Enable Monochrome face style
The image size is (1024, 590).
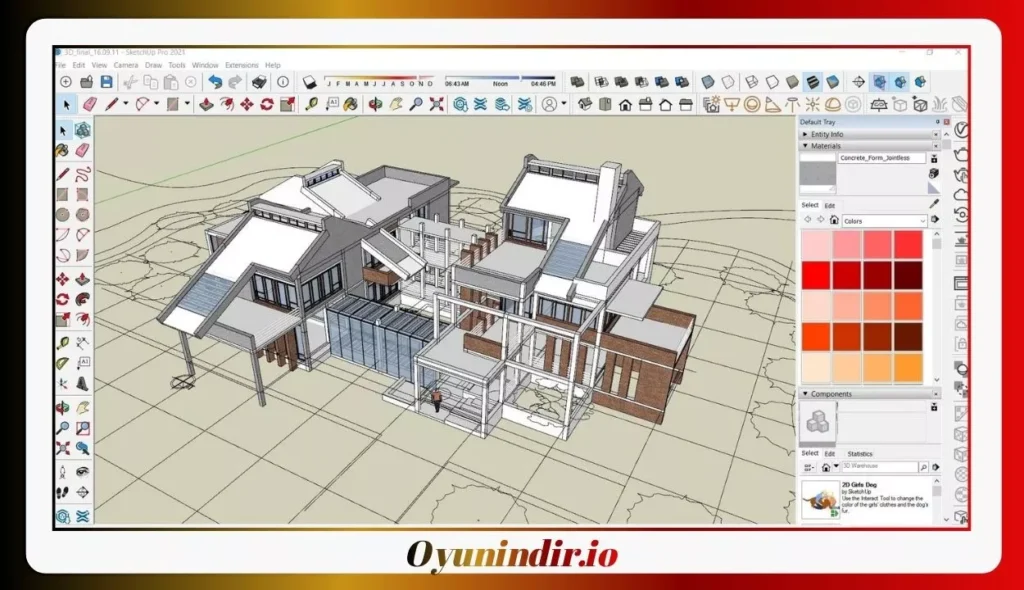(833, 82)
